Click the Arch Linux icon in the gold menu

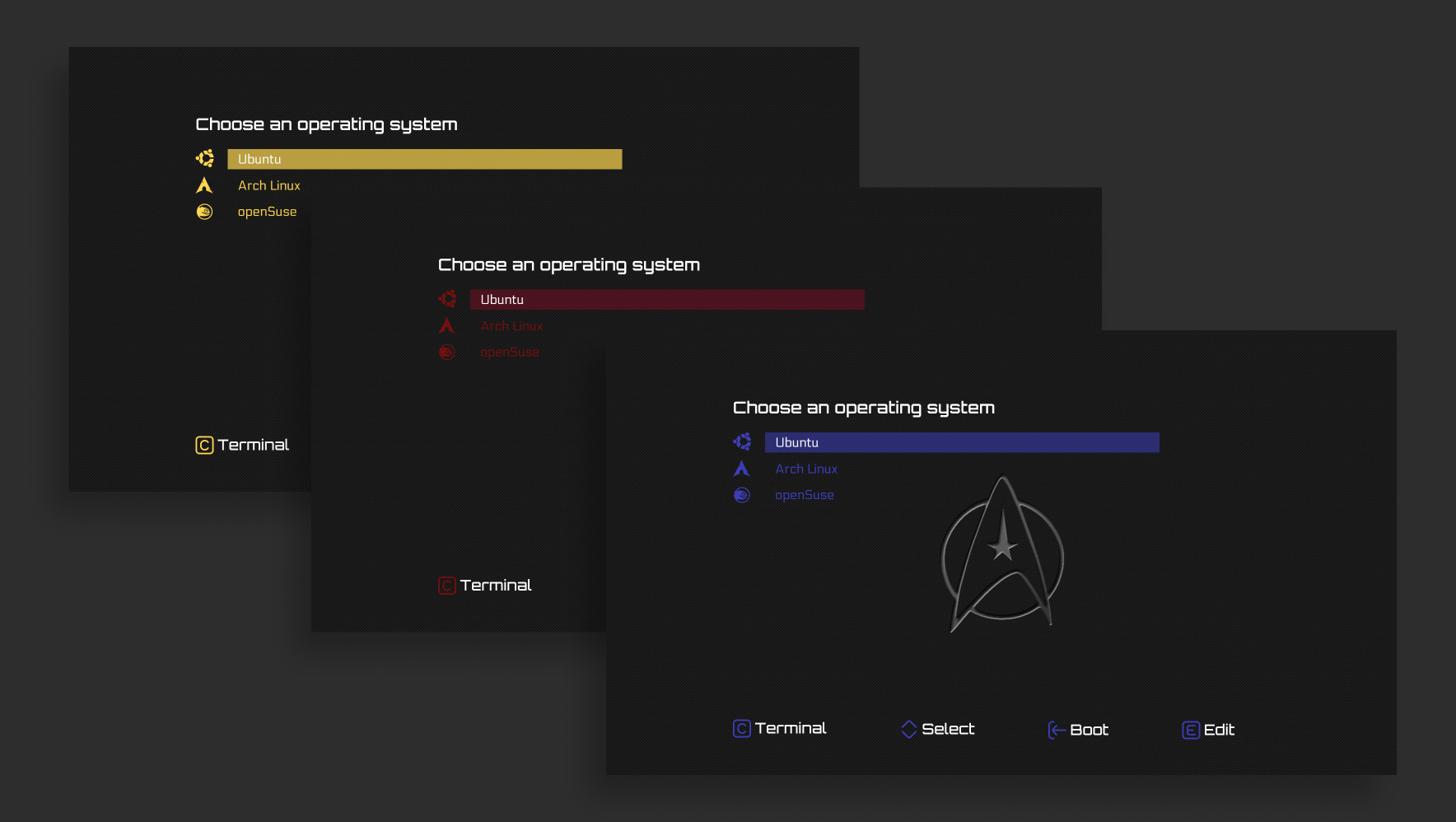204,184
